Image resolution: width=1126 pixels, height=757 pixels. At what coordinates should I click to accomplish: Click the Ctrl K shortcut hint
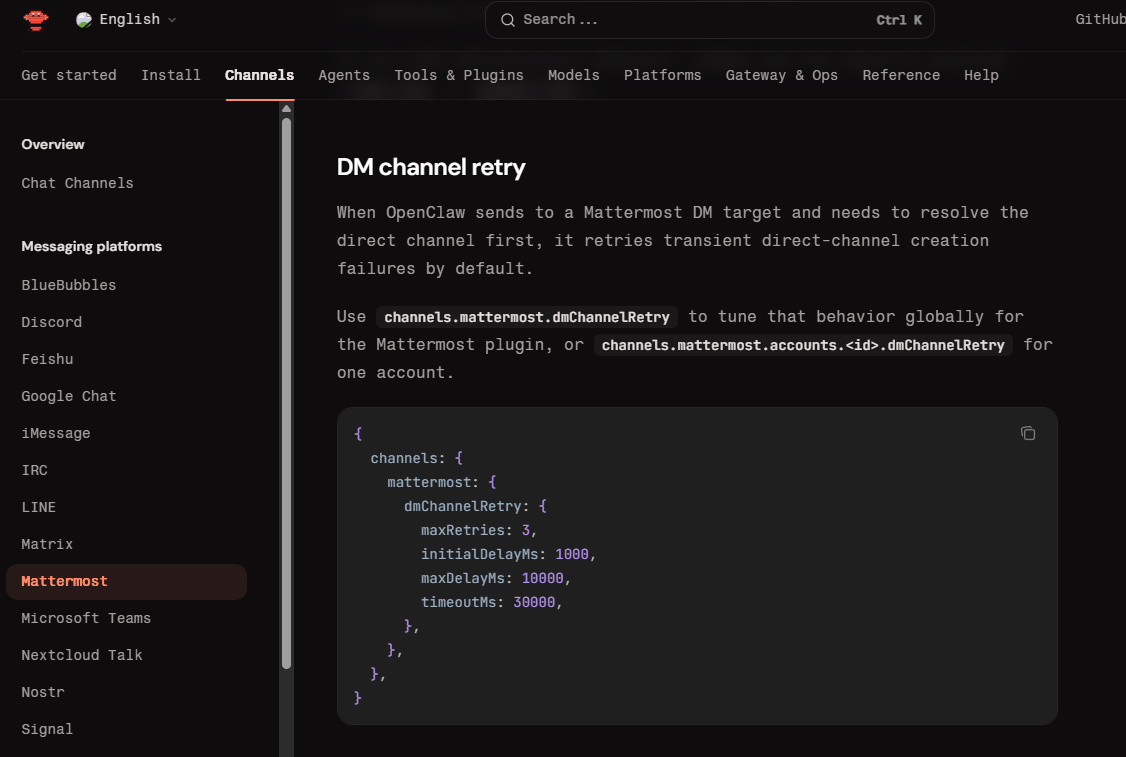point(899,20)
